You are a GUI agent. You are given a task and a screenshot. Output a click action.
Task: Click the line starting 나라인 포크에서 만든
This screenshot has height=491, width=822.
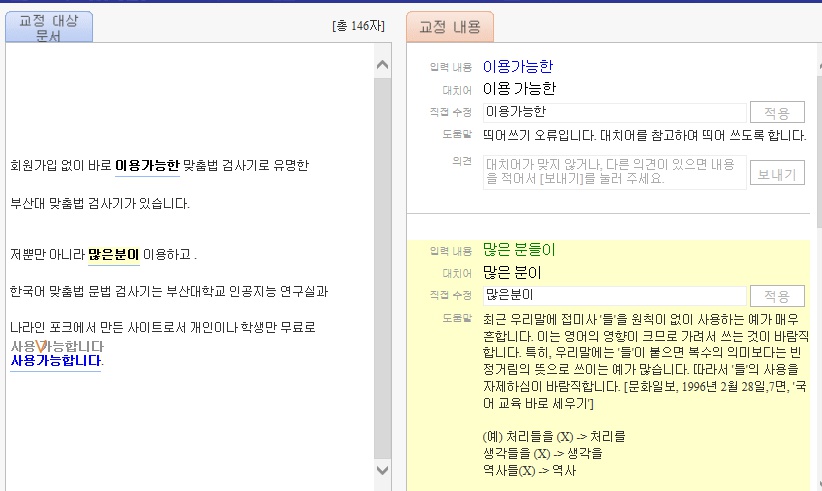point(163,328)
